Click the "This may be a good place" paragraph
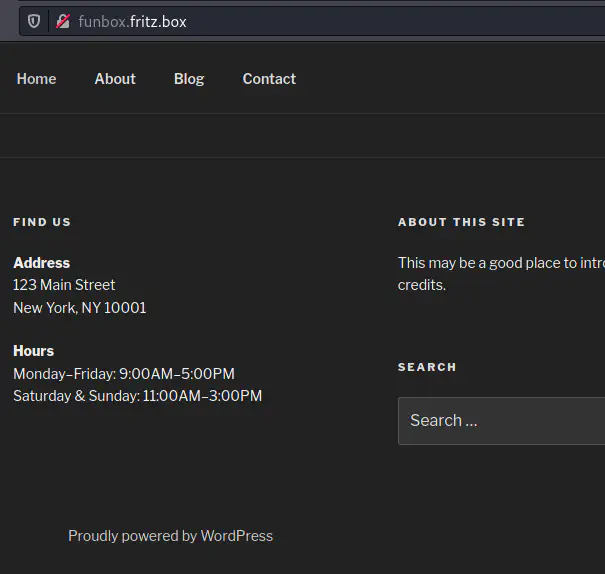605x574 pixels. (500, 263)
